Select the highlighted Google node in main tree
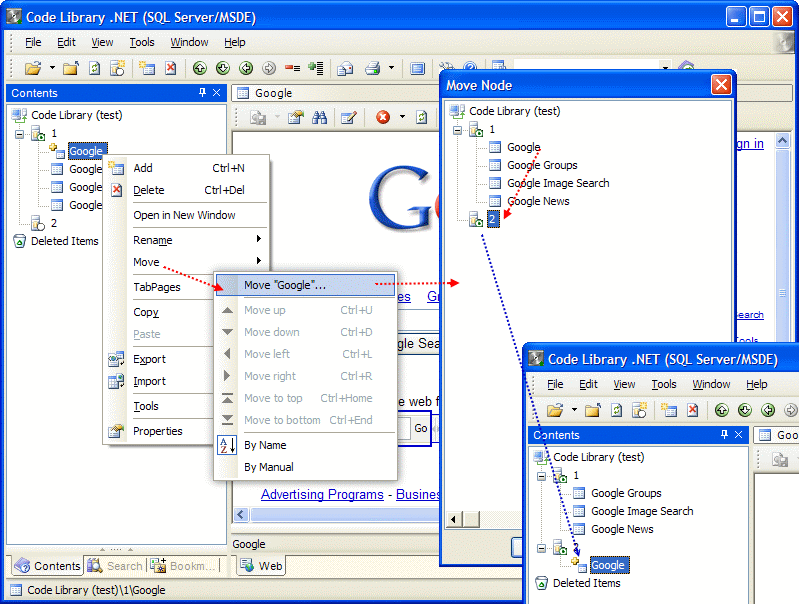This screenshot has height=604, width=799. (86, 151)
